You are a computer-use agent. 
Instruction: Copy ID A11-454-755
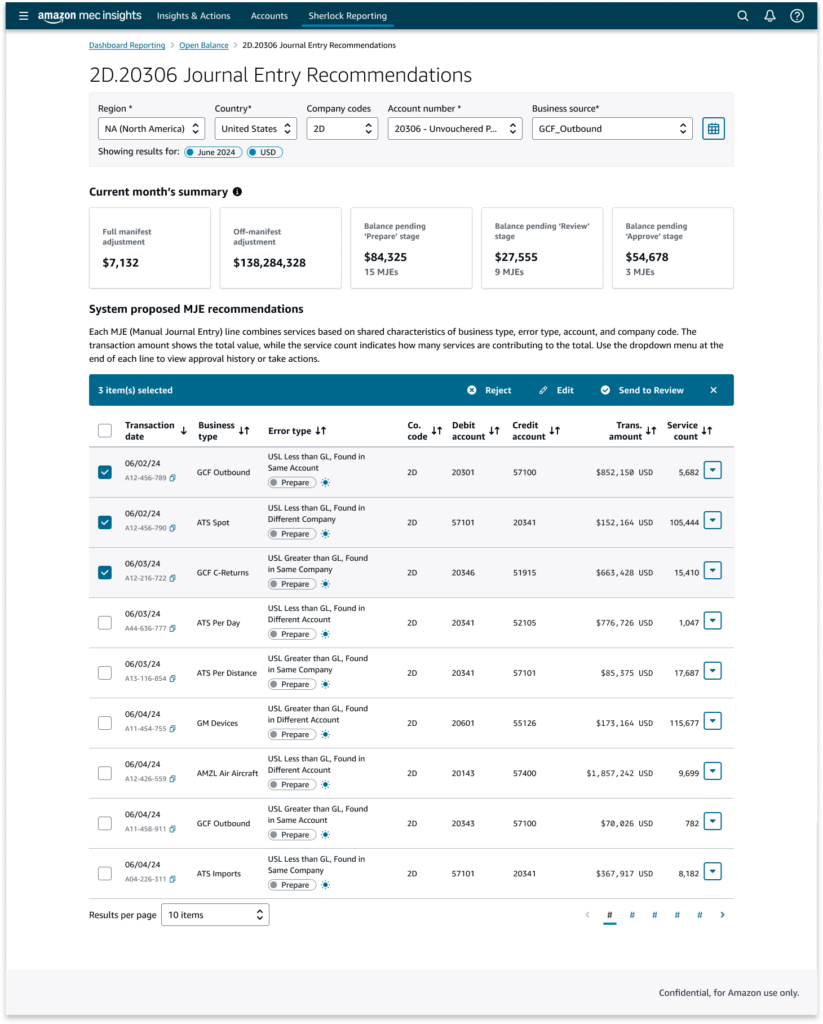(x=172, y=729)
